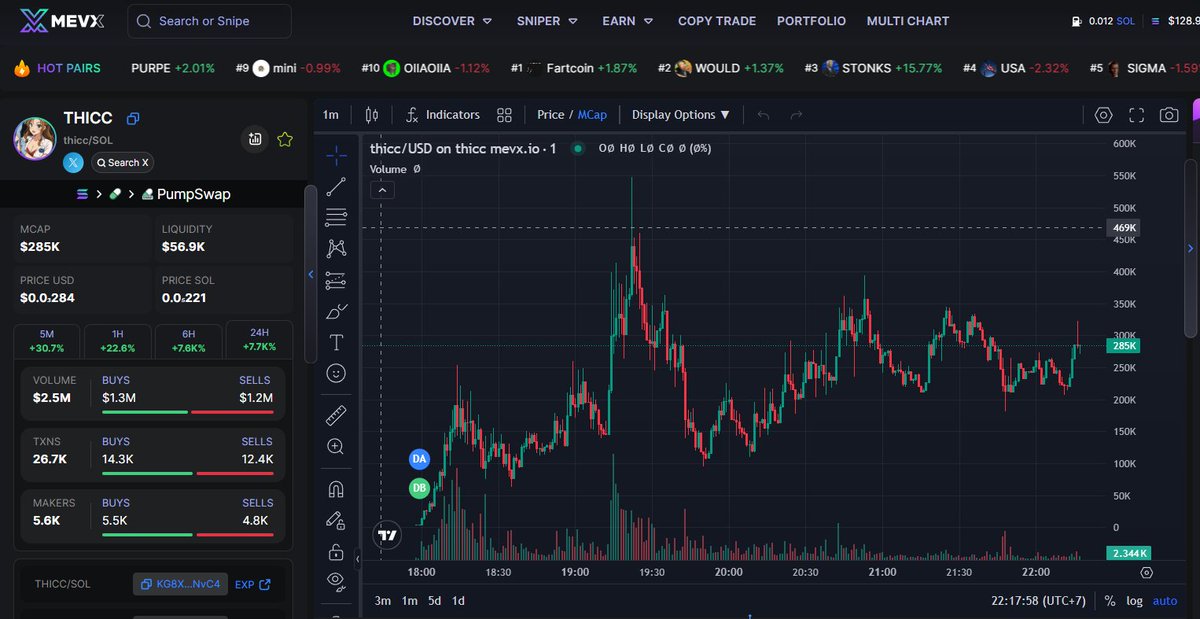Open the token's X (Twitter) profile

click(74, 162)
